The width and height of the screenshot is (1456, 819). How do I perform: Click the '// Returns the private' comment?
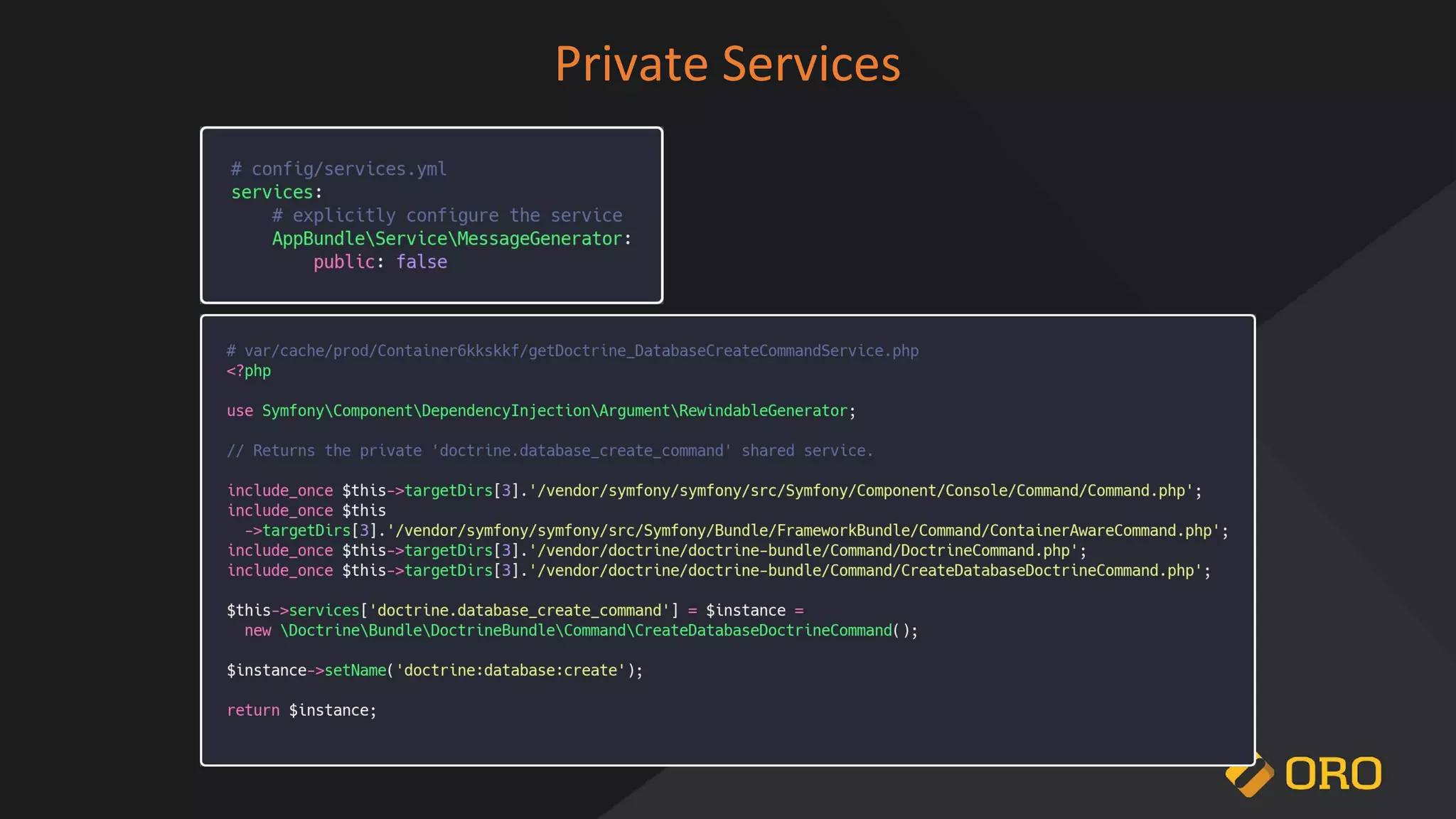pos(550,450)
